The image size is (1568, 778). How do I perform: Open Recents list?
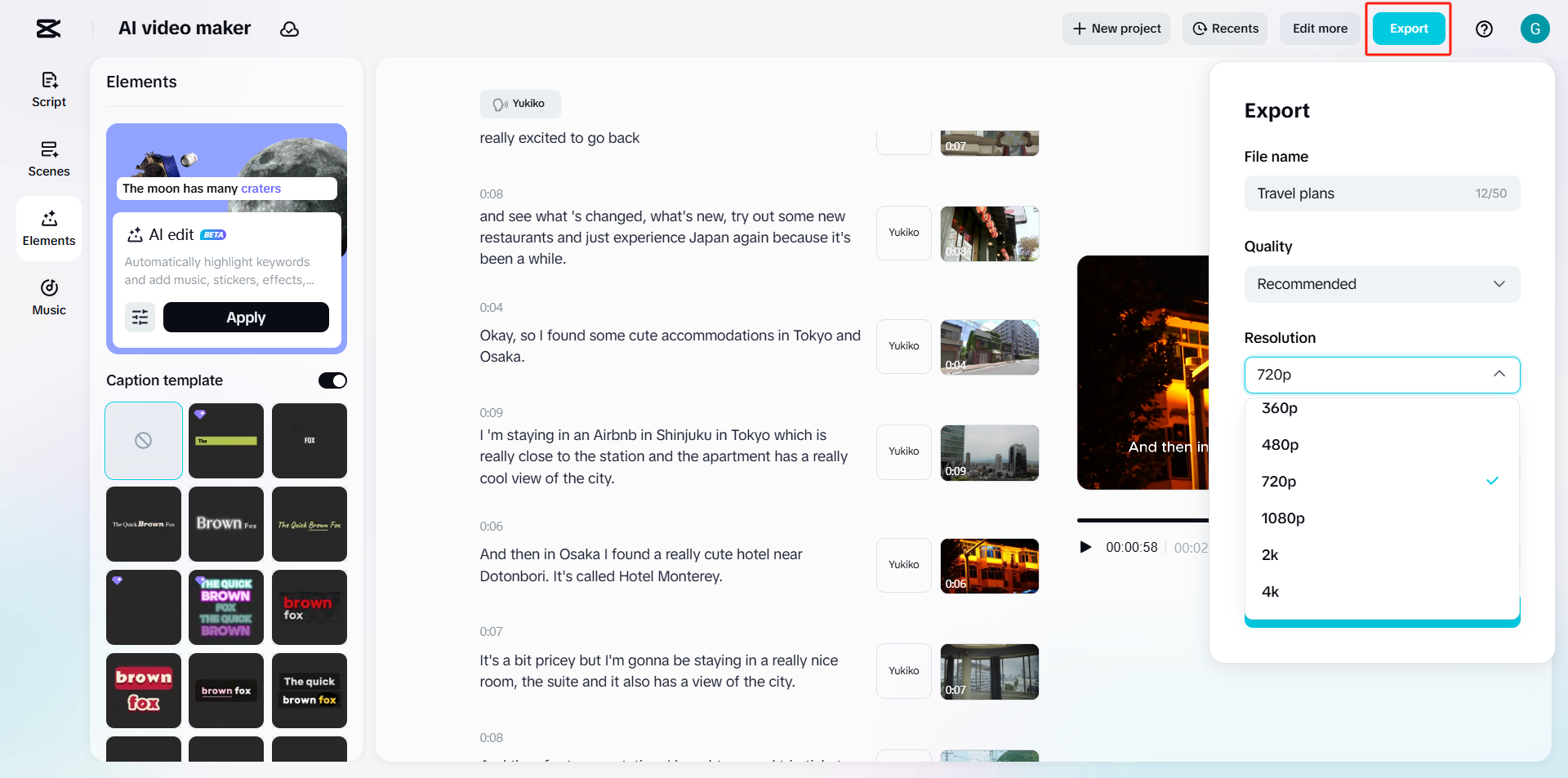click(1225, 29)
